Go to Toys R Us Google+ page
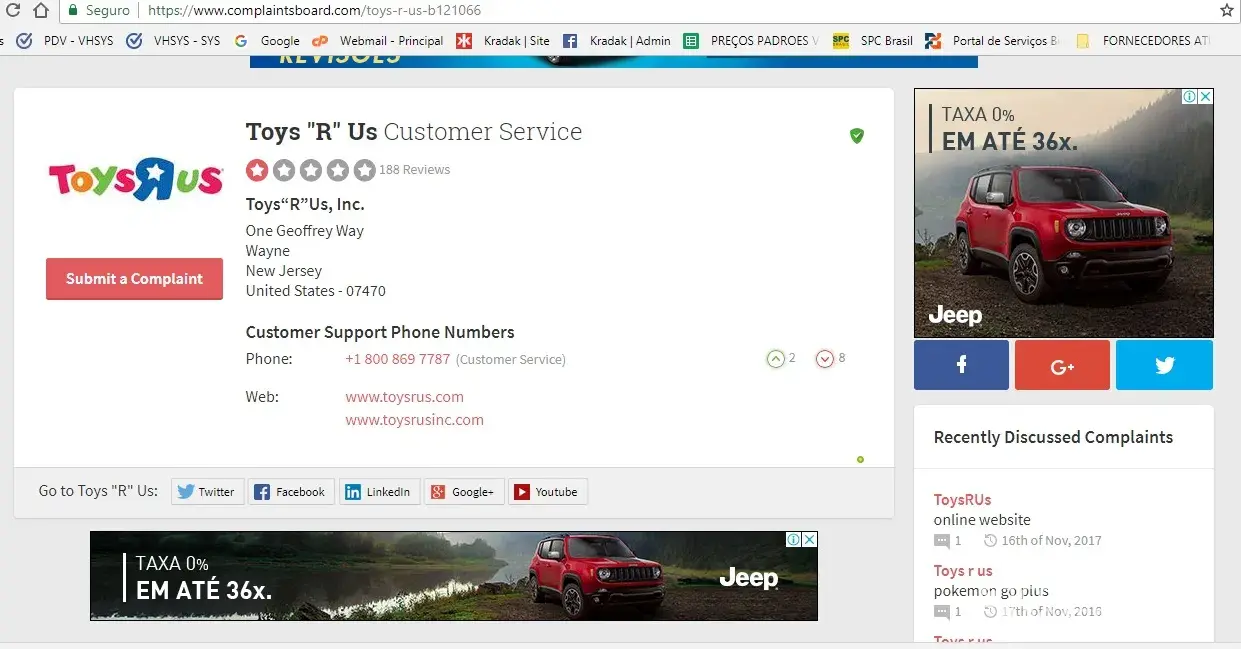1241x649 pixels. tap(464, 492)
